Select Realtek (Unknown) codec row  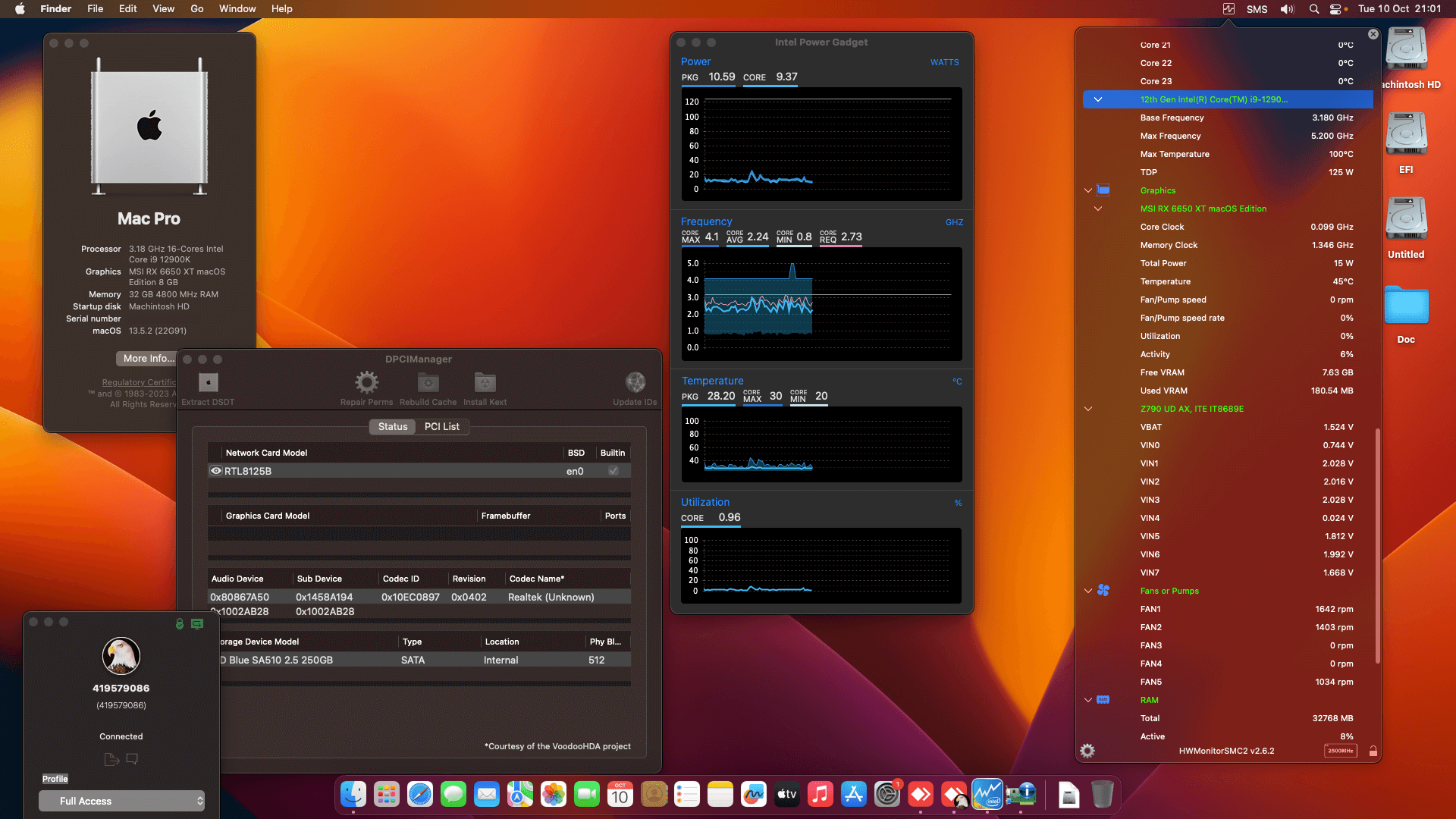click(x=419, y=597)
